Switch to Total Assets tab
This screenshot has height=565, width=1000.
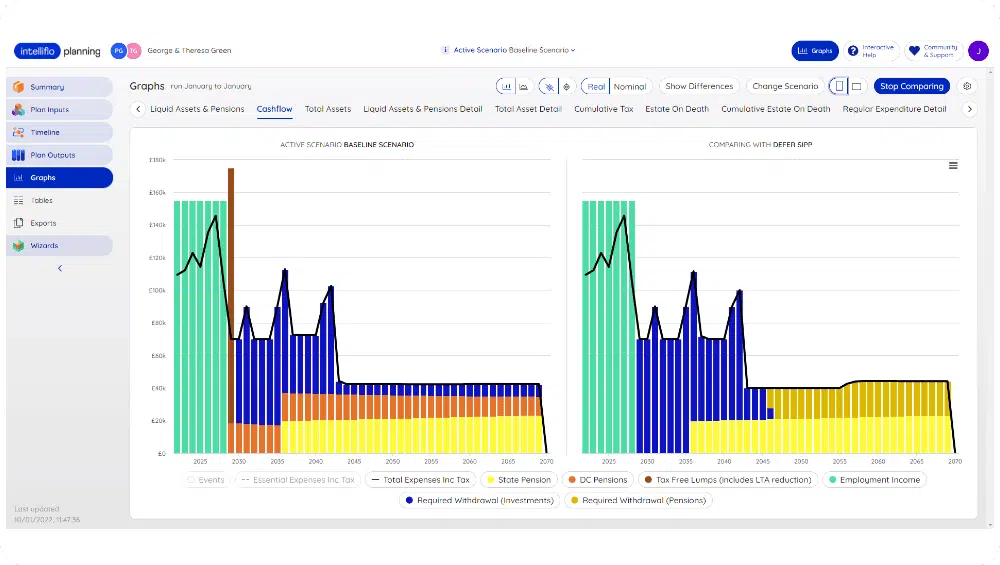pyautogui.click(x=328, y=109)
